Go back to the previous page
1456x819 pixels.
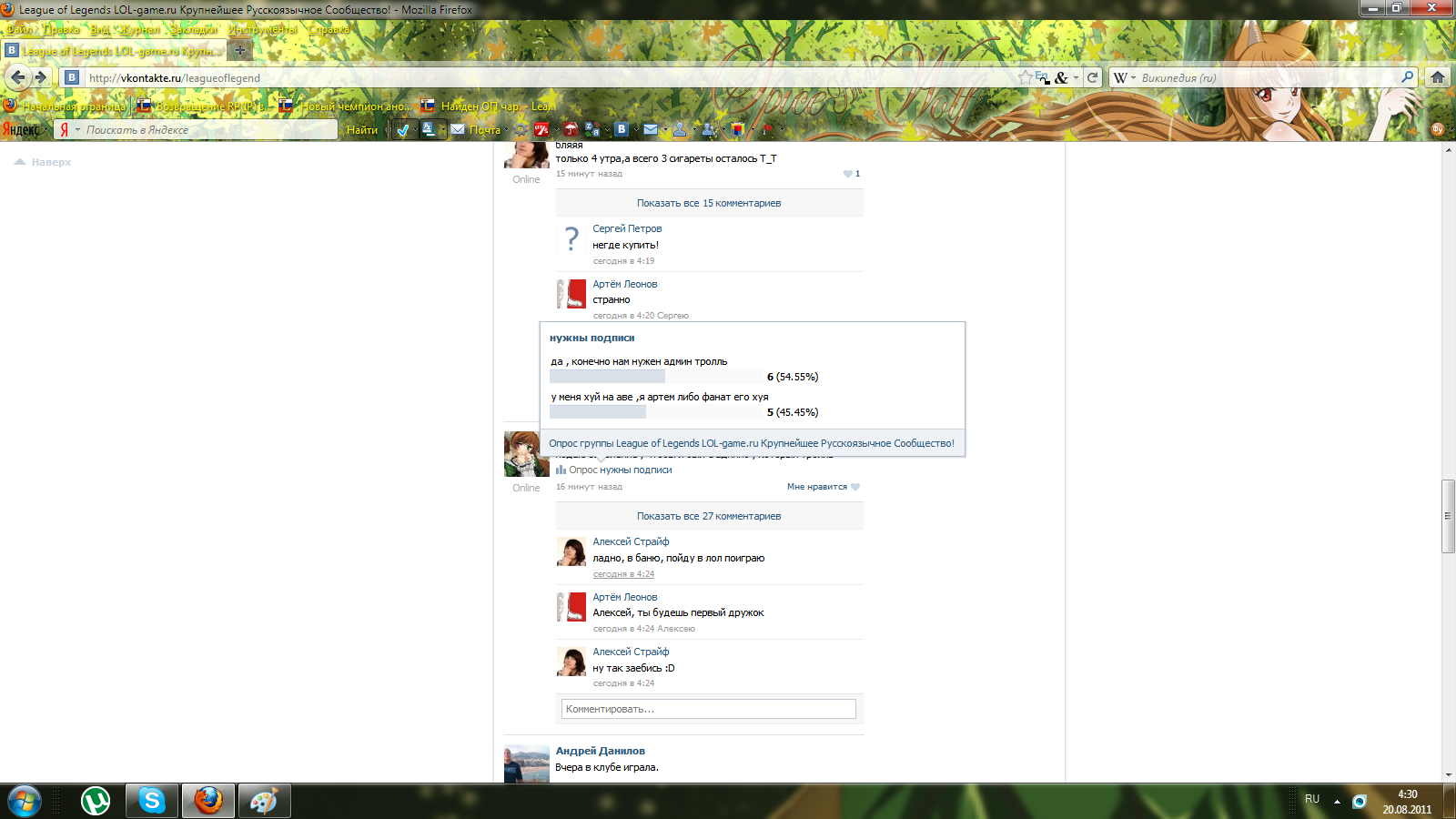(17, 77)
